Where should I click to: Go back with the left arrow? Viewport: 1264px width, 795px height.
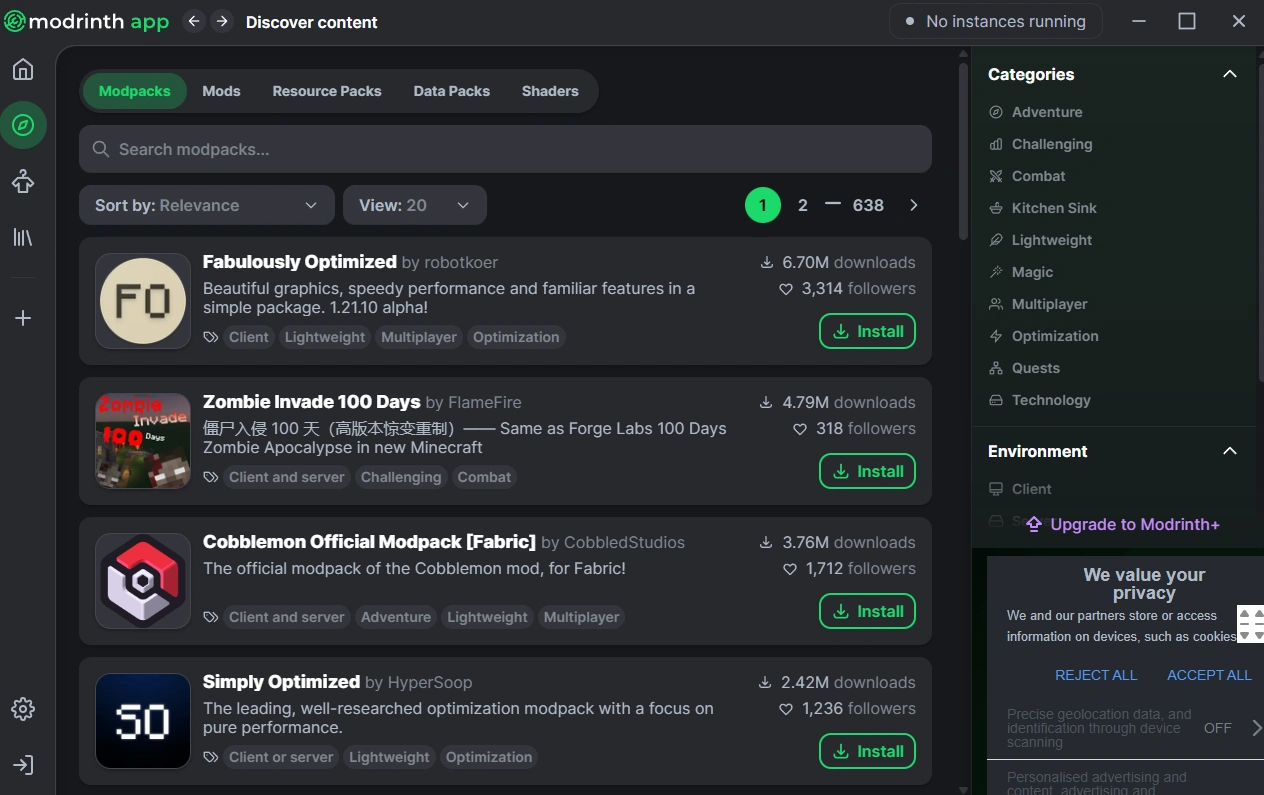(x=194, y=21)
